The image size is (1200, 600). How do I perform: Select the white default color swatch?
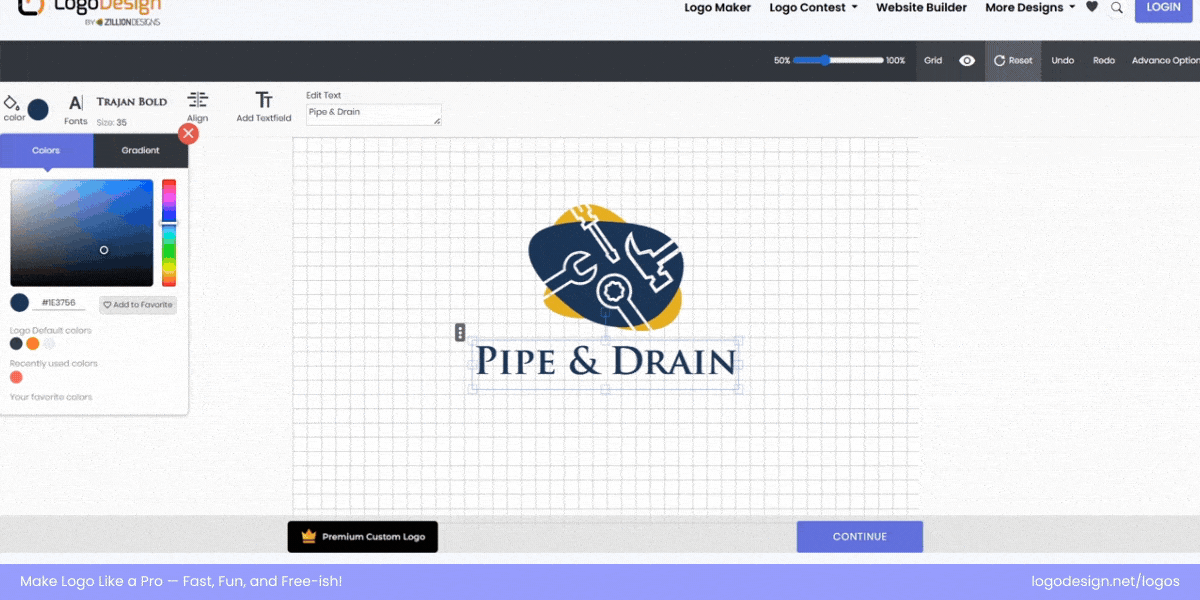(x=49, y=344)
